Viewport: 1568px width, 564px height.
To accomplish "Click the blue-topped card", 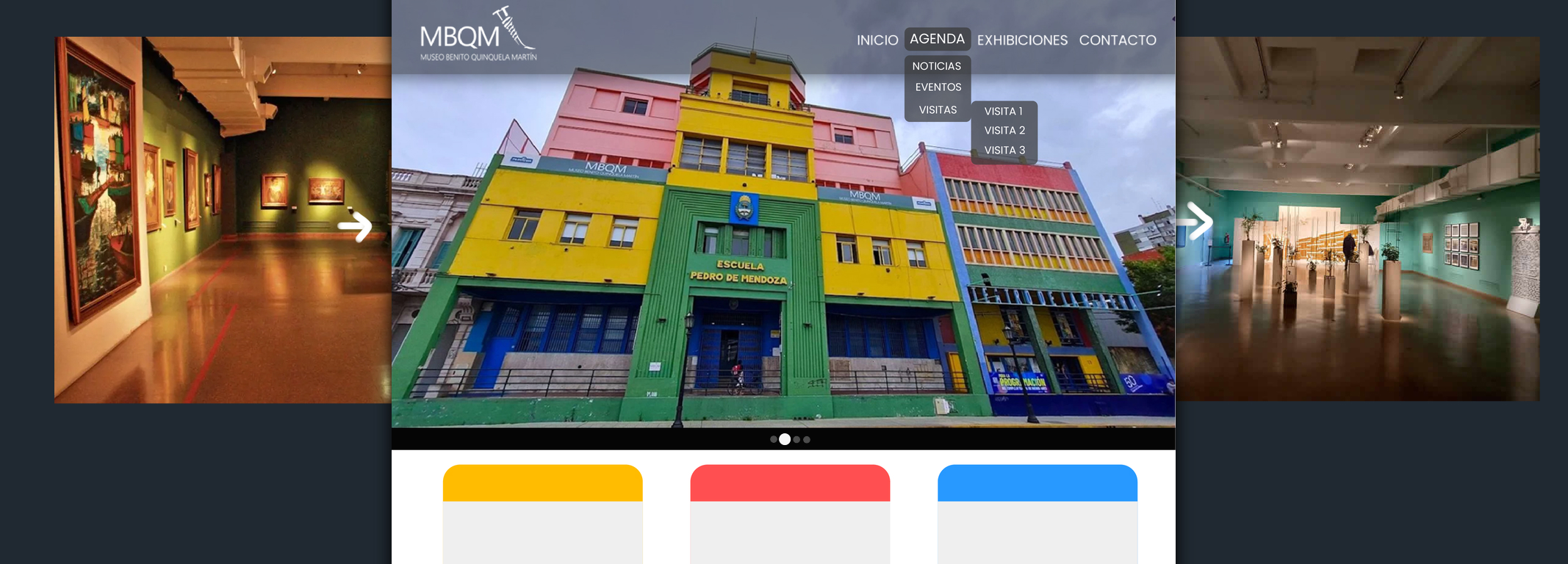I will coord(1037,513).
